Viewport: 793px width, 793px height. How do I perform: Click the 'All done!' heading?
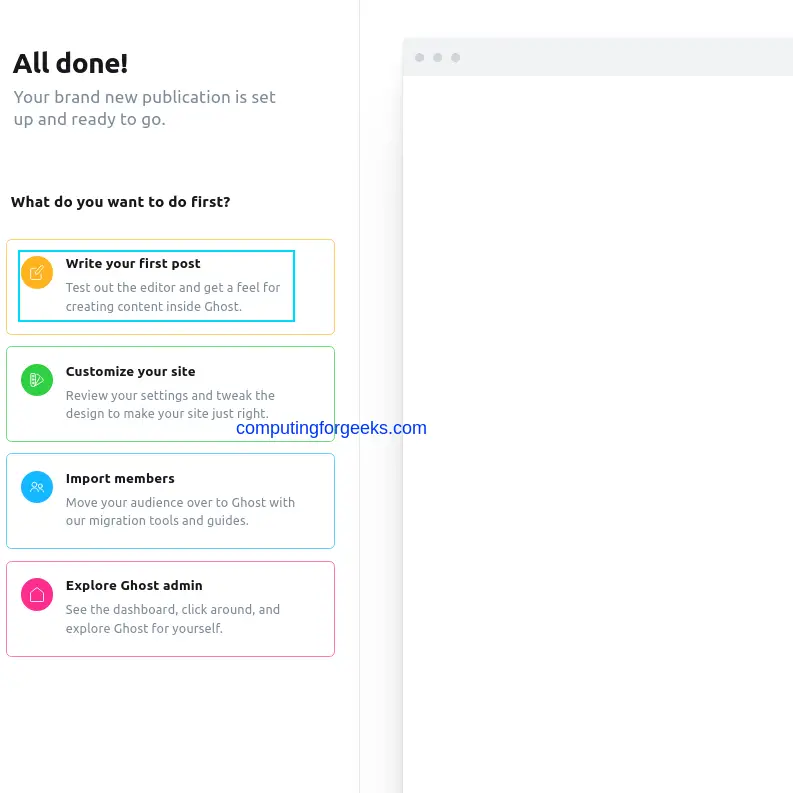coord(70,64)
